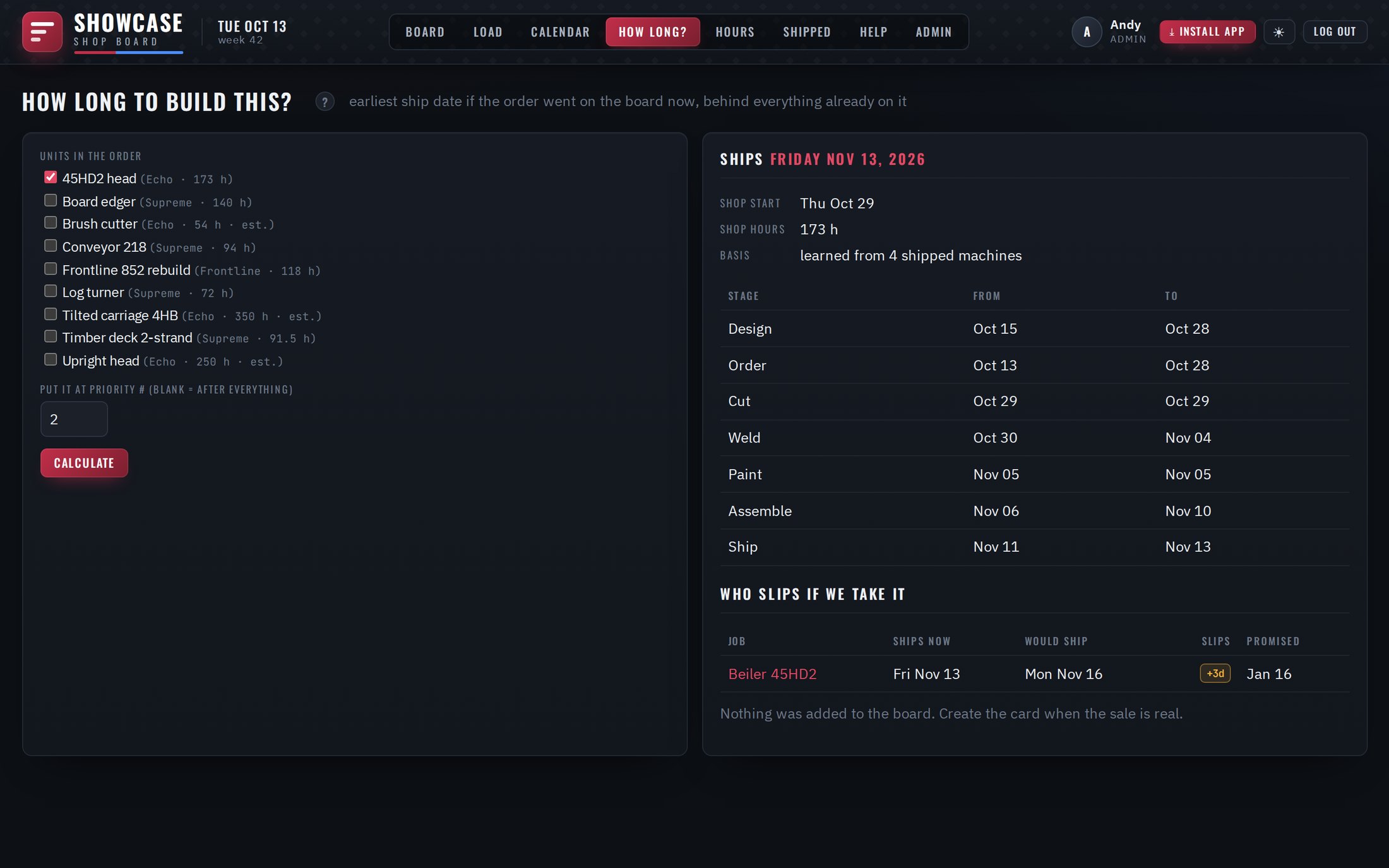Click the 'Thu Oct 29' shop start value
The height and width of the screenshot is (868, 1389).
click(x=837, y=203)
